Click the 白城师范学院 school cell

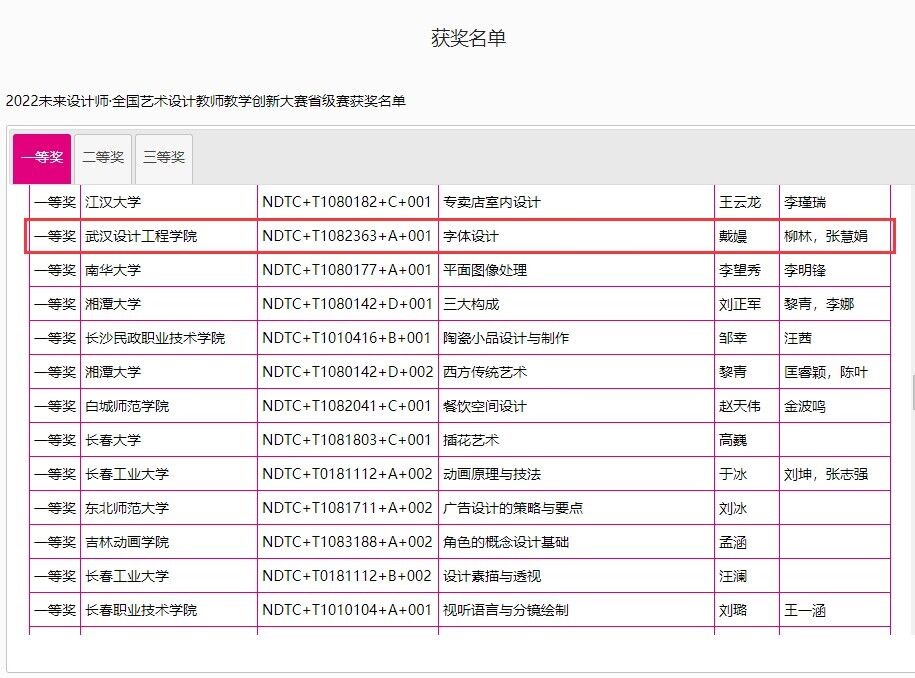click(127, 406)
